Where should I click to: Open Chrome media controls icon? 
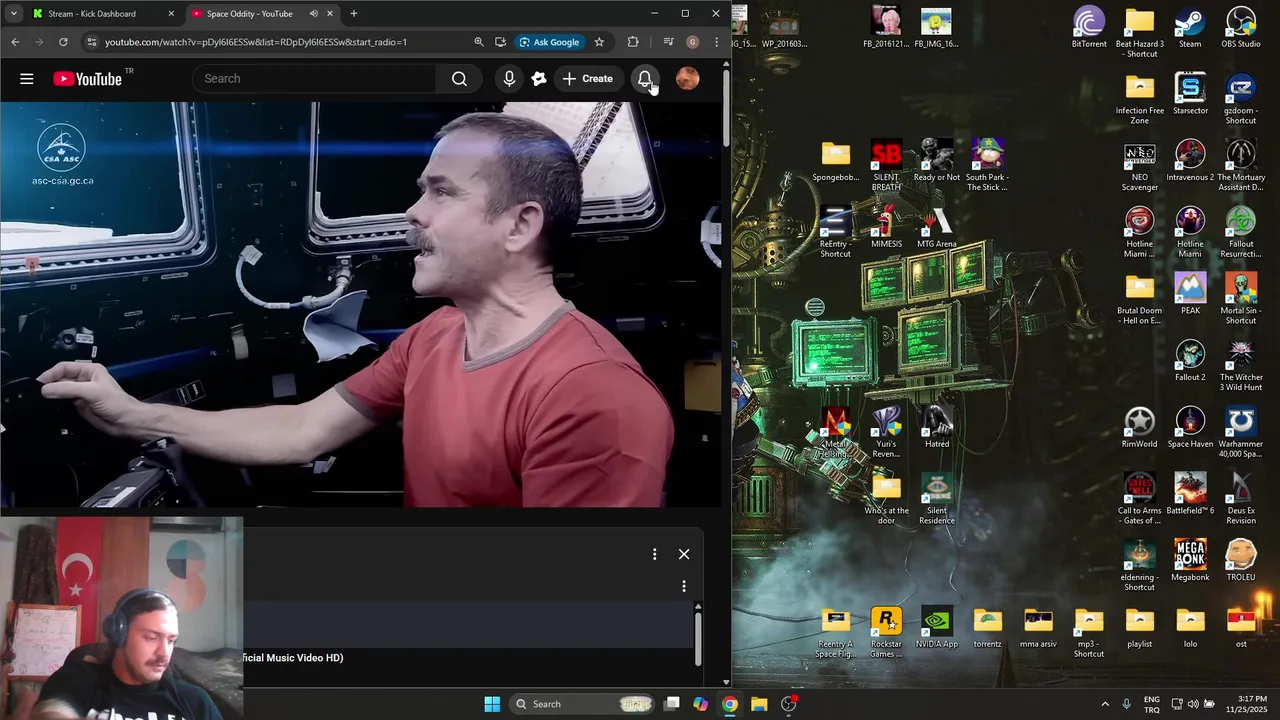tap(668, 42)
